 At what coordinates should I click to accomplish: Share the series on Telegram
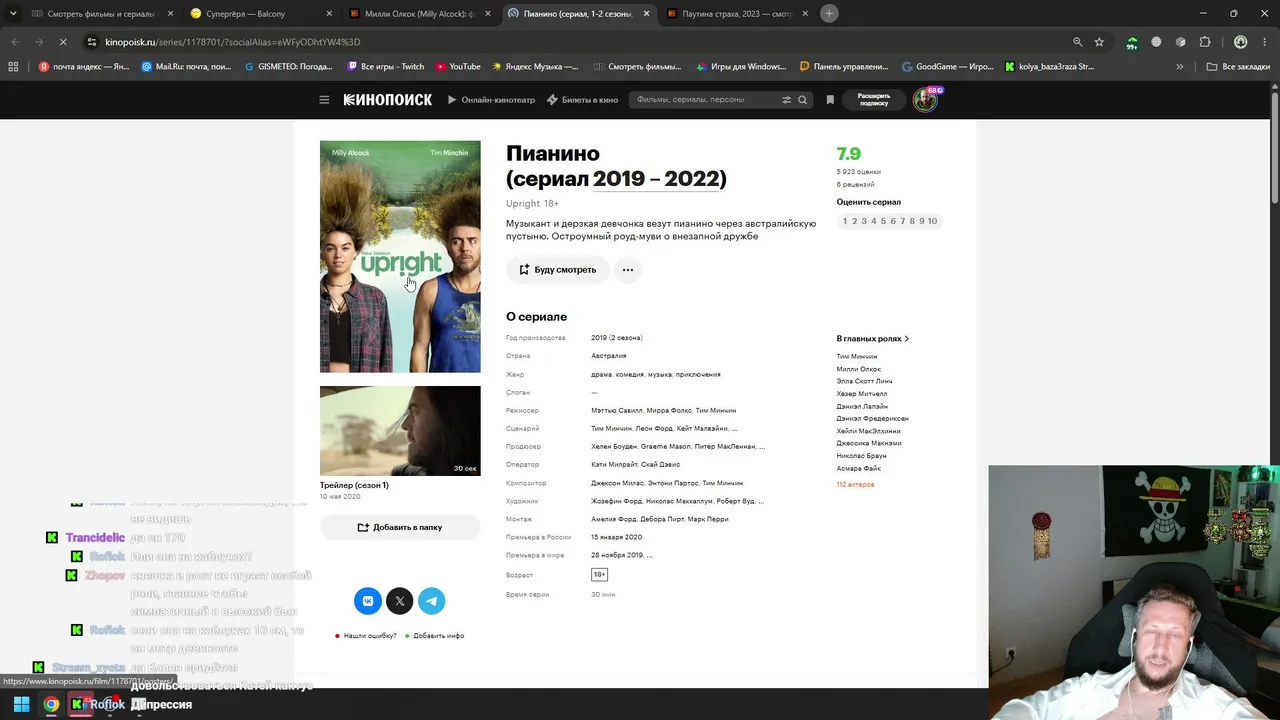(431, 601)
